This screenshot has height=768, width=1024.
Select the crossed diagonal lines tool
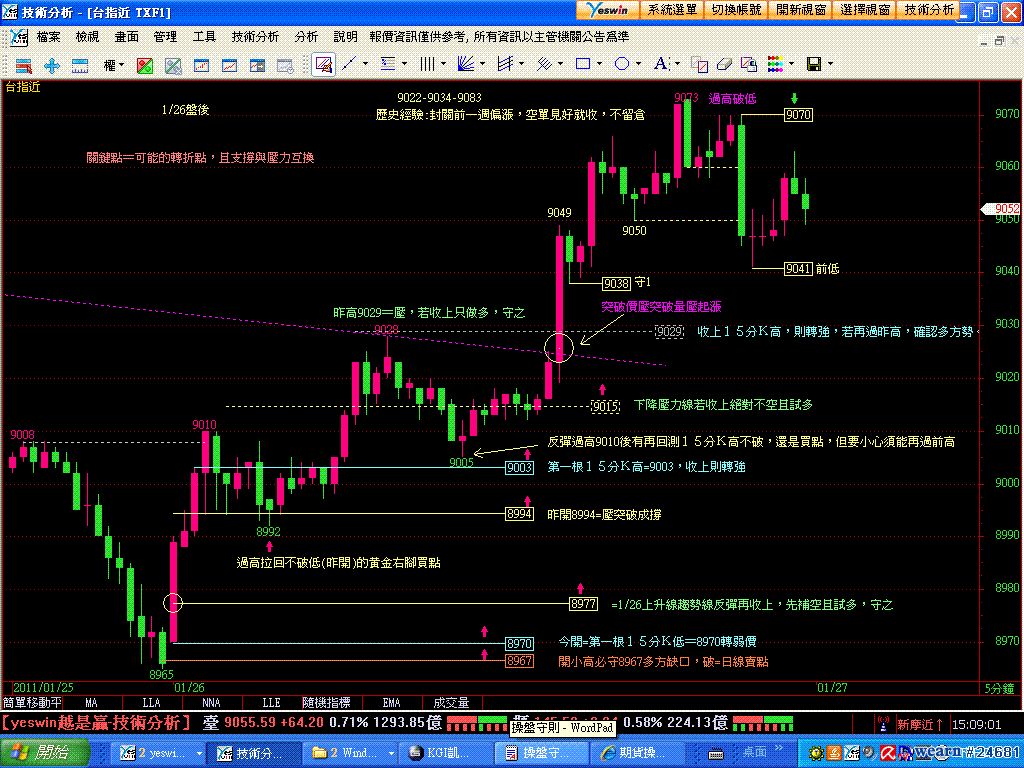coord(544,63)
